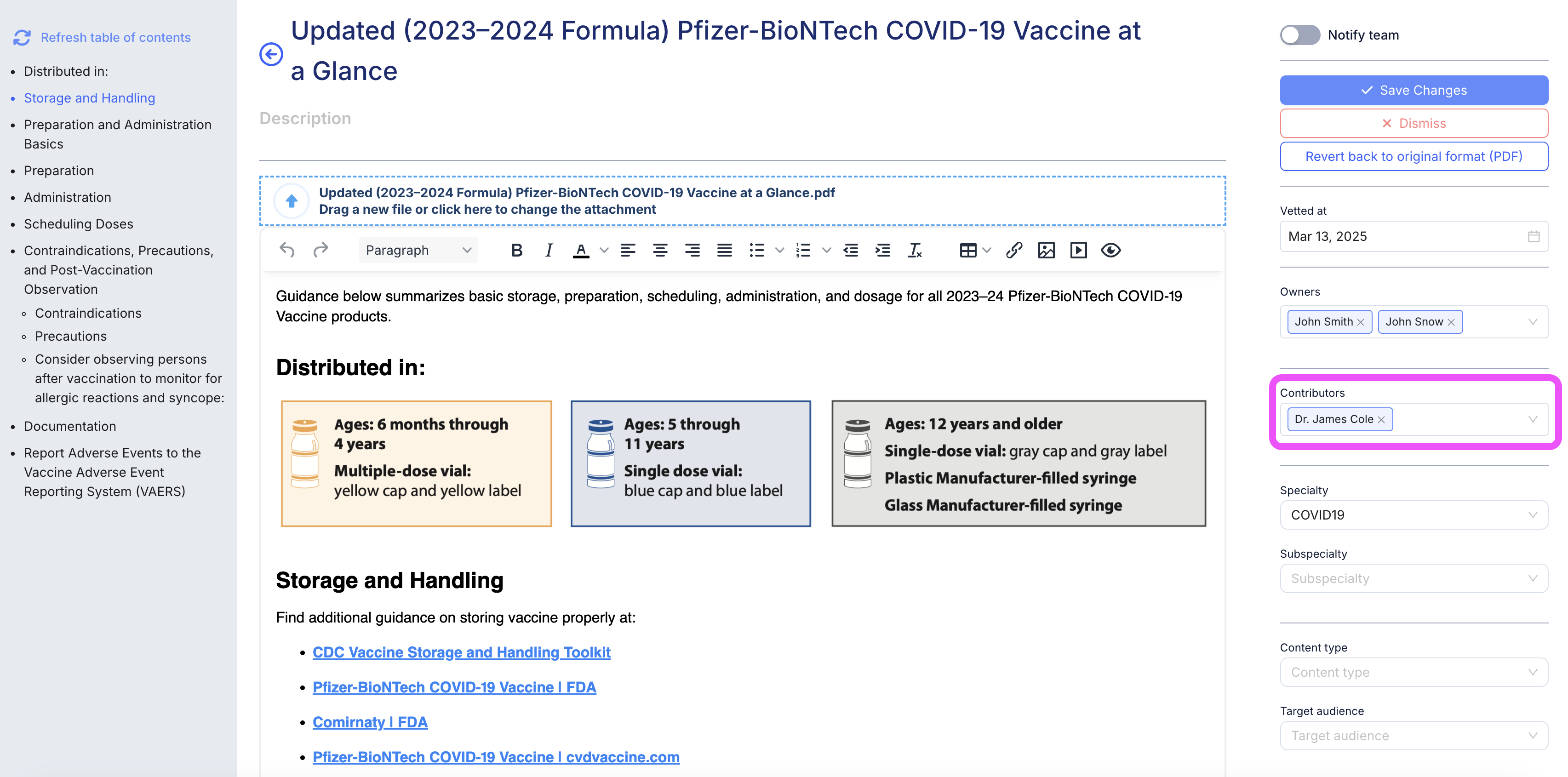The image size is (1568, 777).
Task: Insert an image
Action: click(x=1047, y=250)
